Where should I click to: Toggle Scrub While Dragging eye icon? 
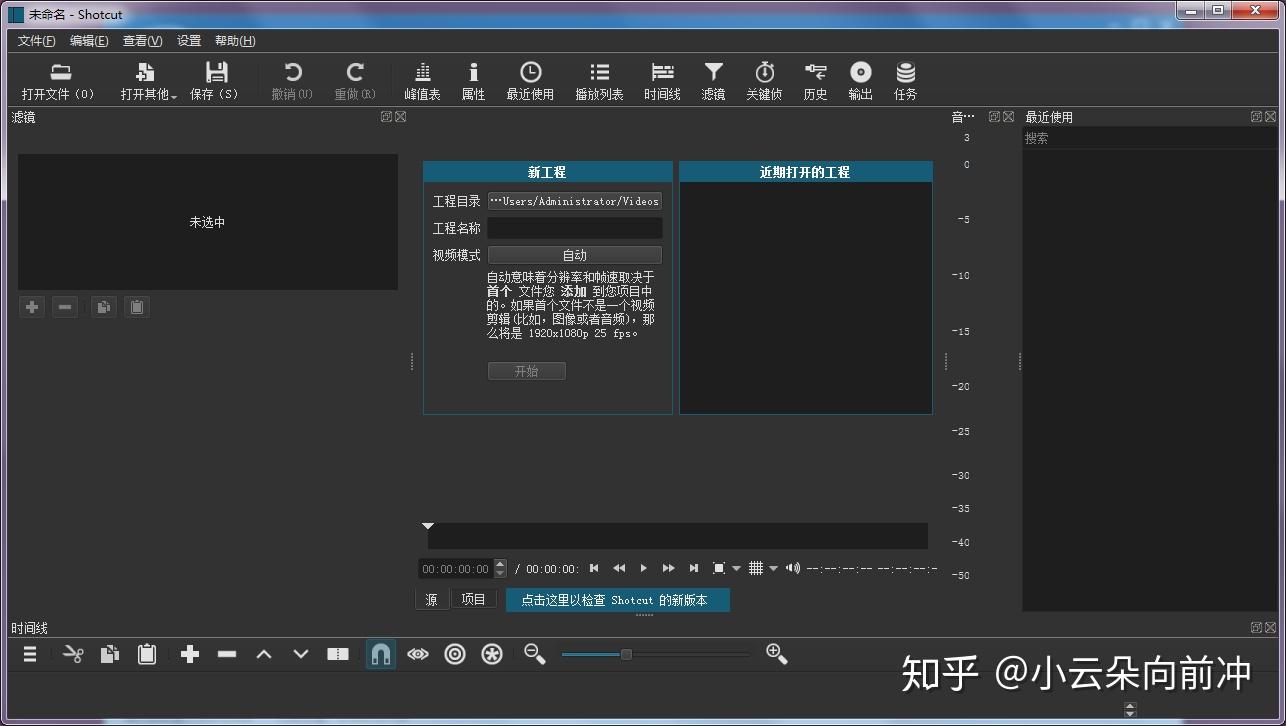pos(418,654)
